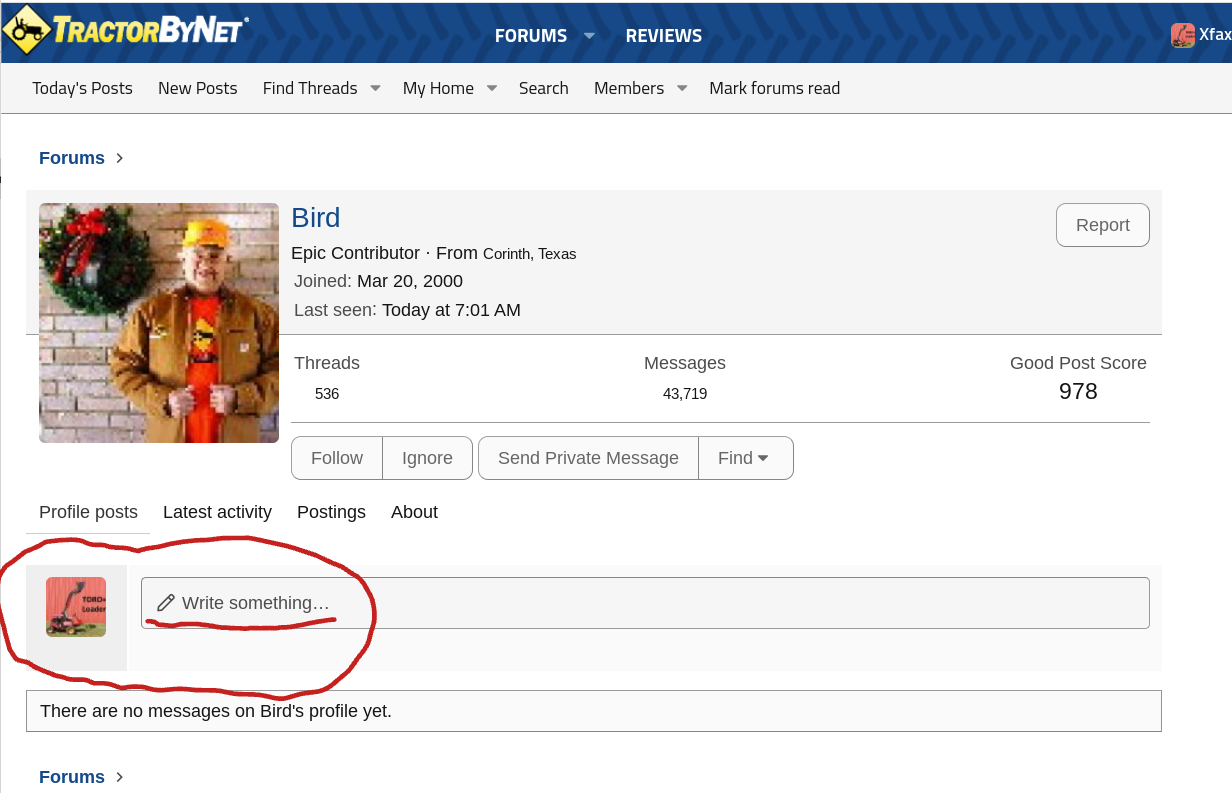Open the Search link

coord(544,88)
